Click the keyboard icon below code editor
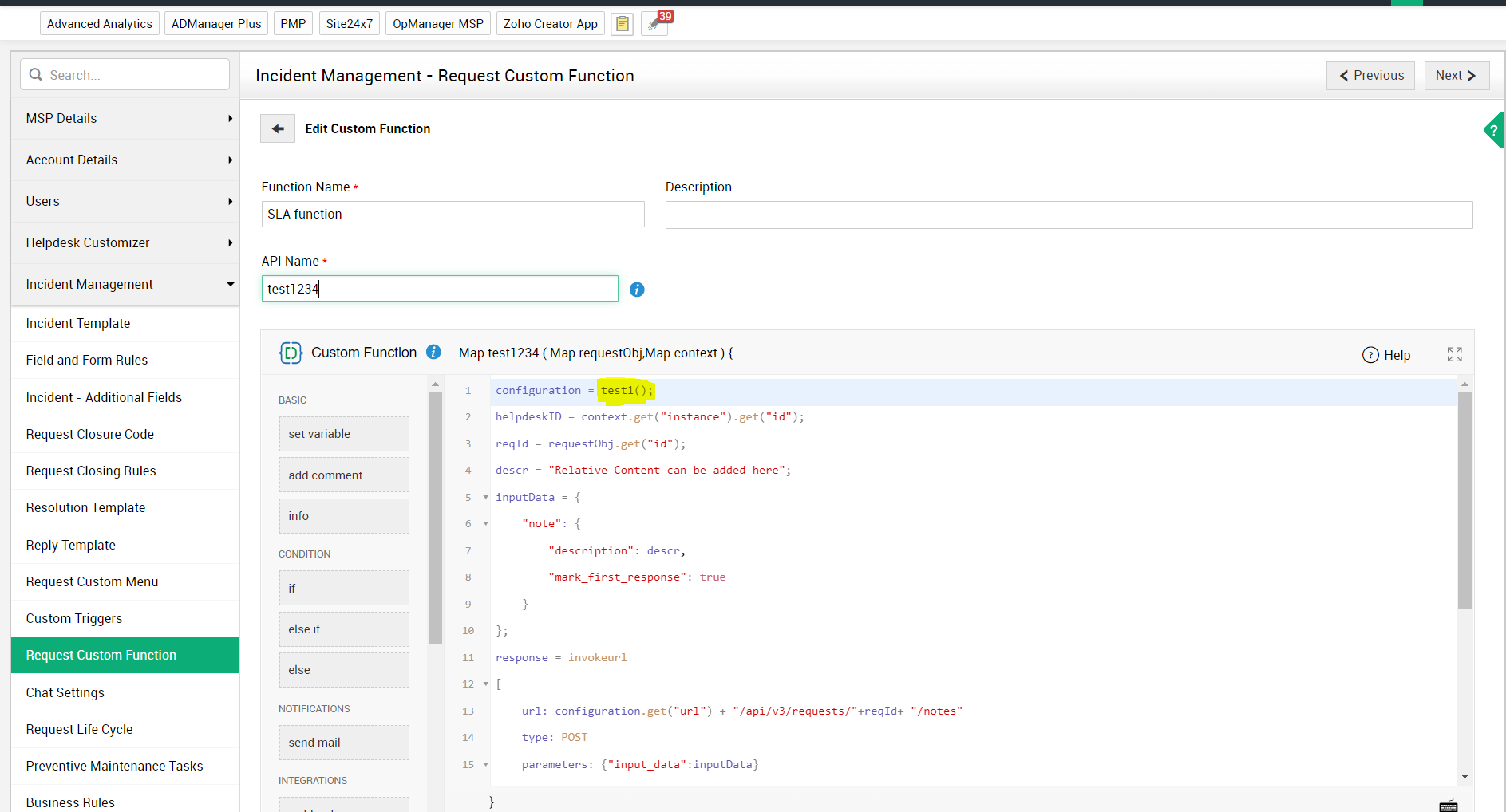This screenshot has height=812, width=1506. click(1448, 805)
